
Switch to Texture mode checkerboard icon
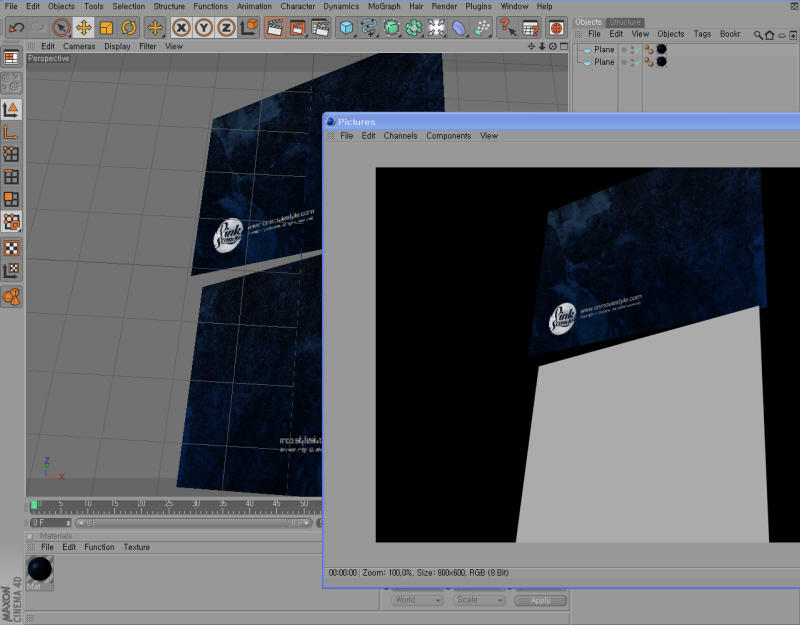pos(11,248)
